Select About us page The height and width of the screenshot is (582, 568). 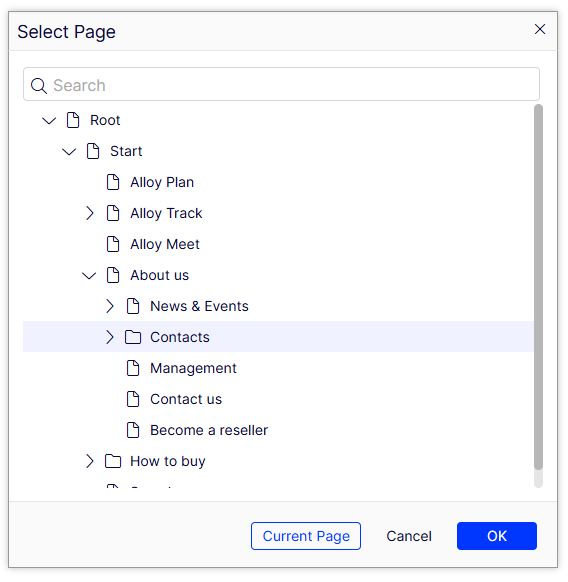tap(159, 275)
